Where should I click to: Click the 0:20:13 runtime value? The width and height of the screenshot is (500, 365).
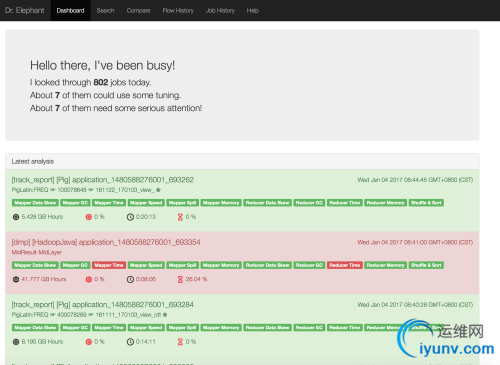(x=146, y=217)
